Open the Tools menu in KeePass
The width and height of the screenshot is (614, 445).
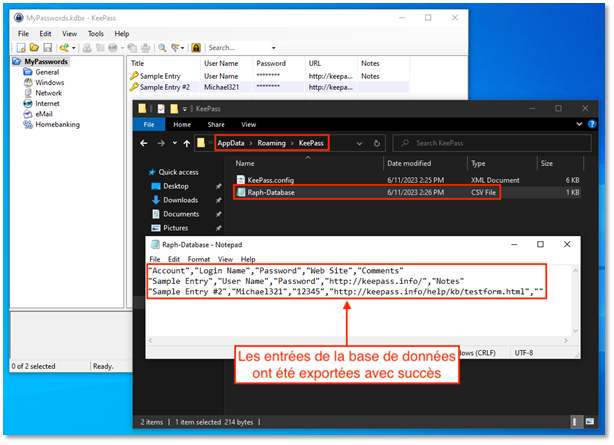[x=96, y=34]
